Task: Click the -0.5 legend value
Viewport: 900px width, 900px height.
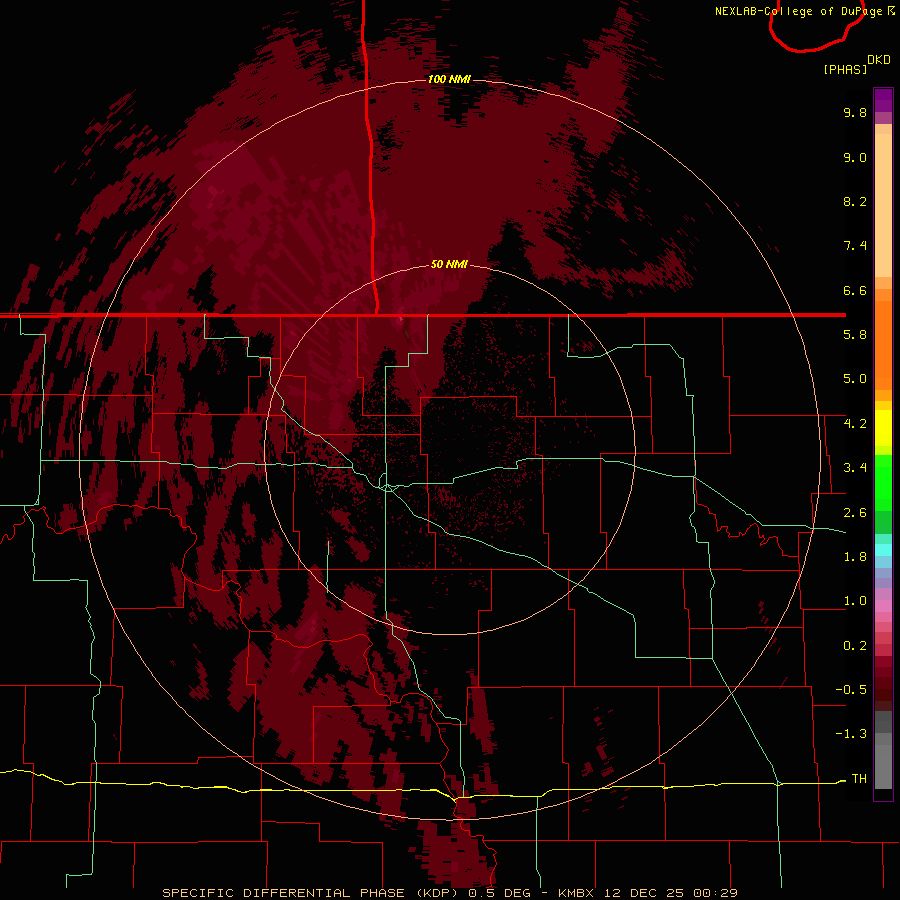Action: point(851,690)
